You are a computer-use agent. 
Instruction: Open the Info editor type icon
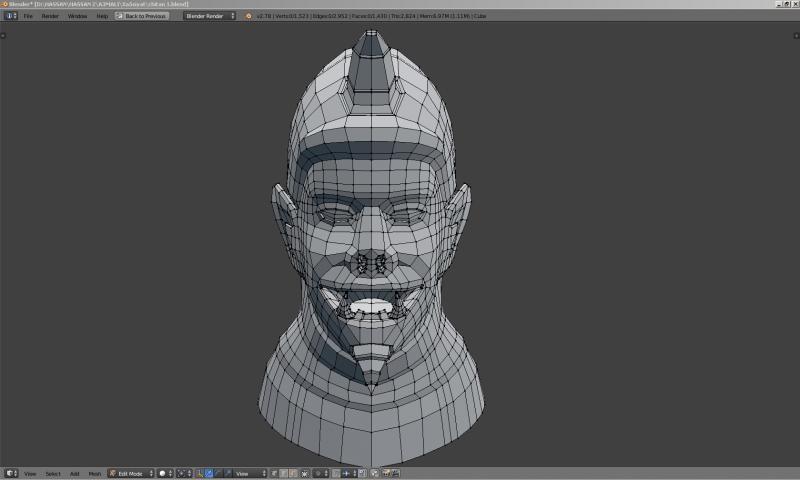point(9,16)
